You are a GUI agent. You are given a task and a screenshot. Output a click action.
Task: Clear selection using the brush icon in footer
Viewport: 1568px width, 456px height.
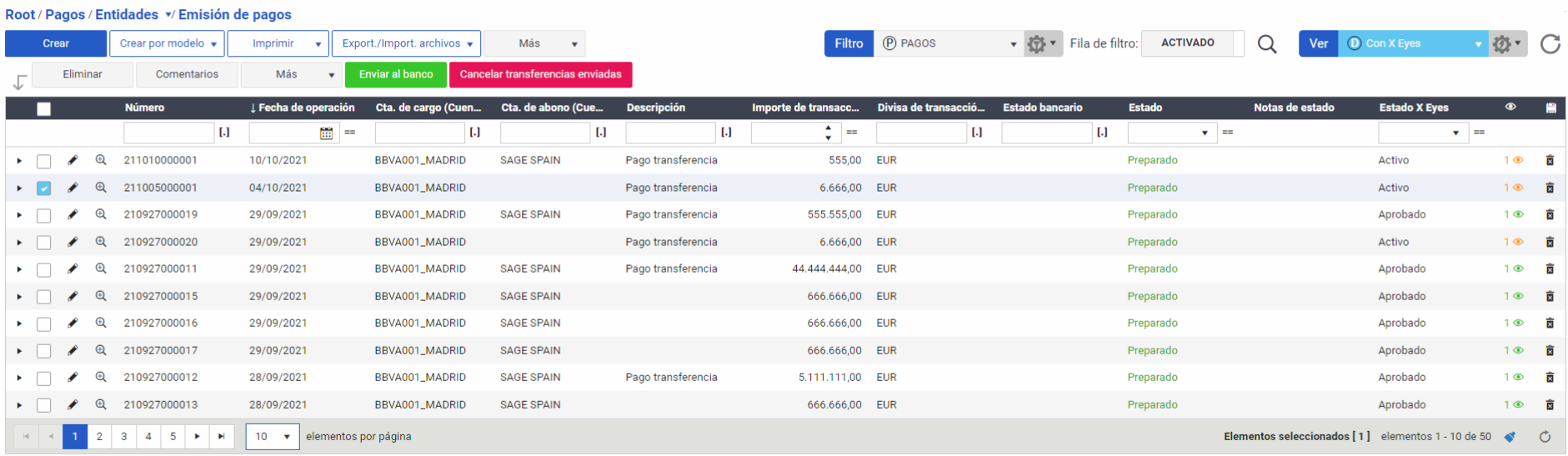point(1510,436)
